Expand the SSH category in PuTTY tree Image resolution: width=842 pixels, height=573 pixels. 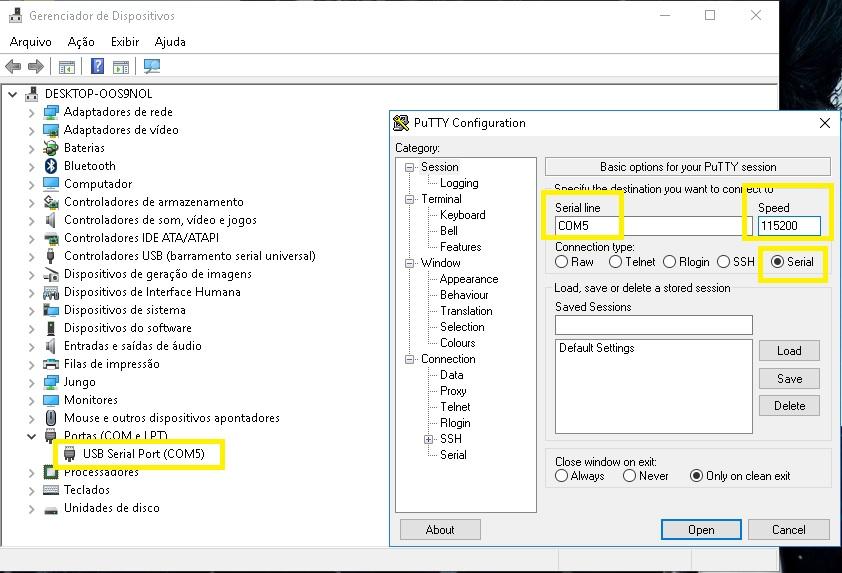coord(429,439)
